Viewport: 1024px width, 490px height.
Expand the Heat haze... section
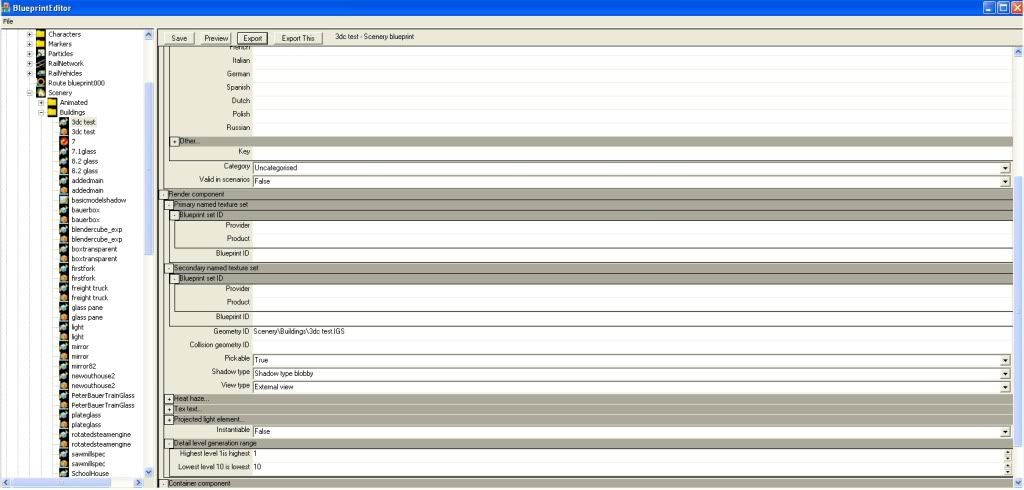click(x=169, y=399)
